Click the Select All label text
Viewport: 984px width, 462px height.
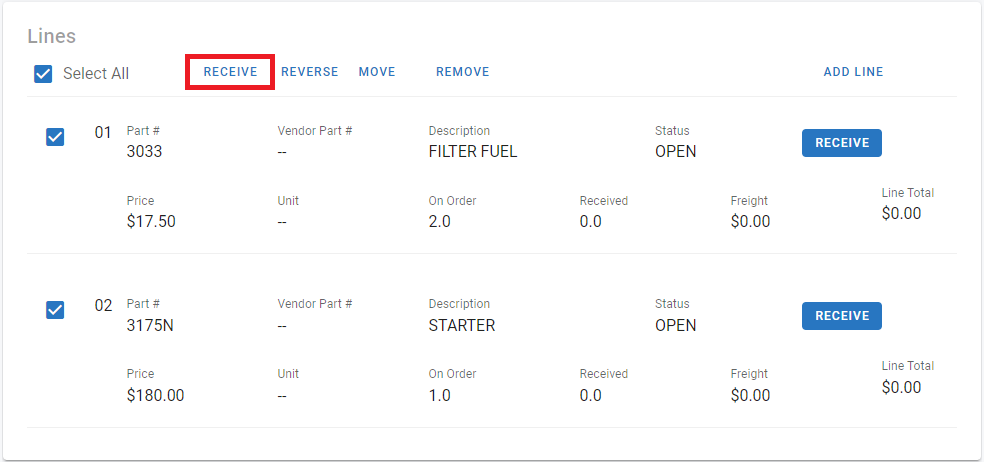tap(96, 73)
